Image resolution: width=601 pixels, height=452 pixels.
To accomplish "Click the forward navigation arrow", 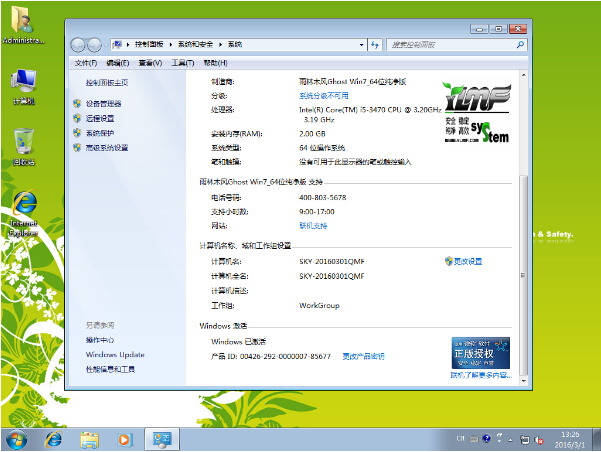I will pyautogui.click(x=94, y=45).
